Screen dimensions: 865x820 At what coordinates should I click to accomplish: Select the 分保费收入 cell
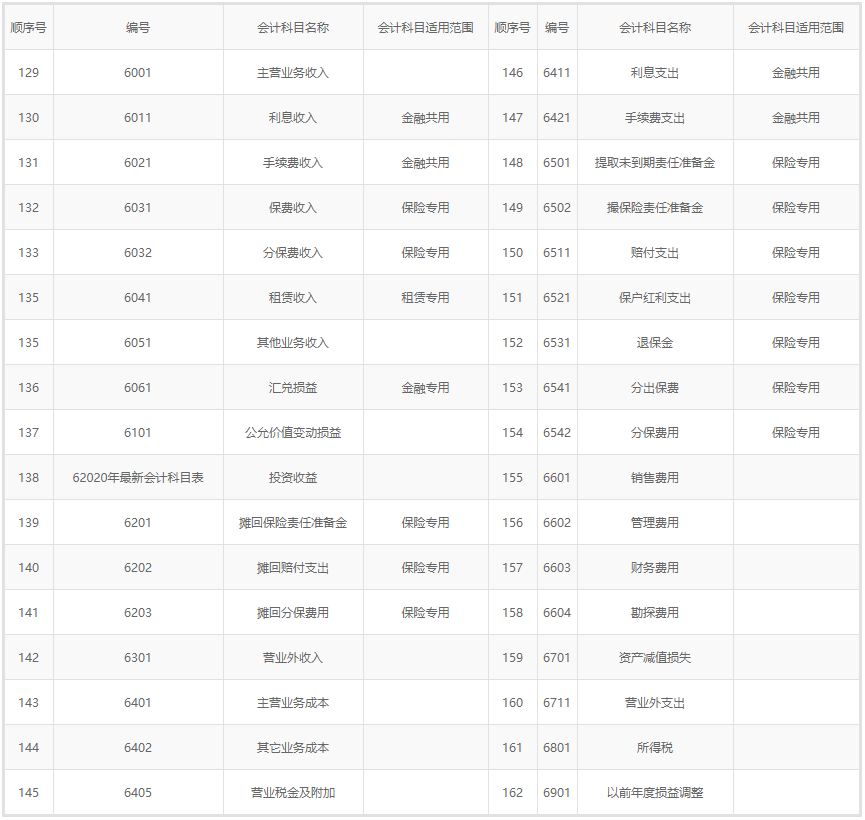pyautogui.click(x=293, y=253)
